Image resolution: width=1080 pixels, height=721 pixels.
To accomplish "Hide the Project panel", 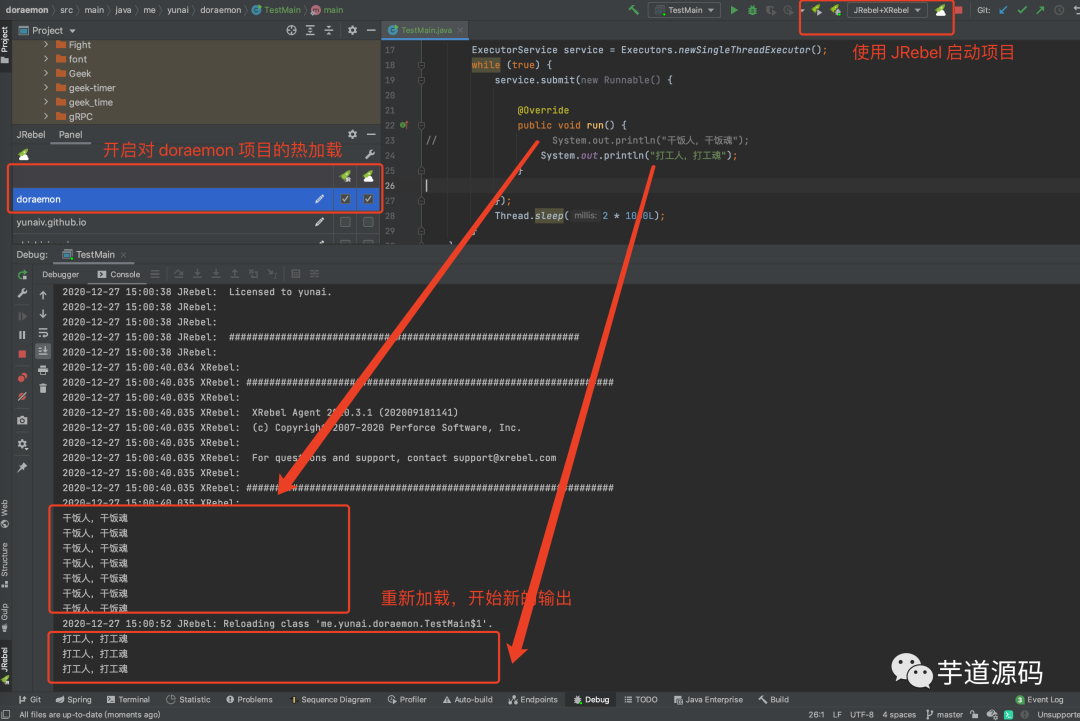I will pyautogui.click(x=371, y=30).
